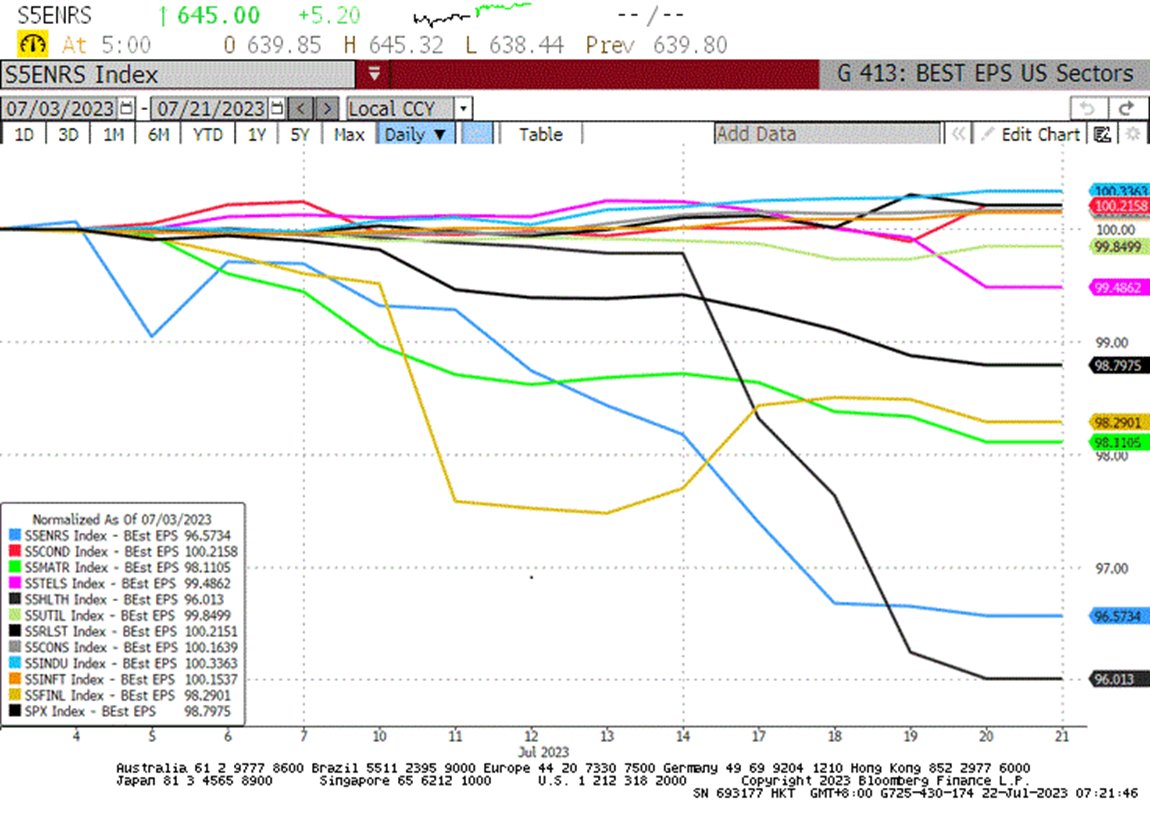This screenshot has height=829, width=1150.
Task: Click G 413: BEST EPS US Sectors title
Action: [985, 73]
